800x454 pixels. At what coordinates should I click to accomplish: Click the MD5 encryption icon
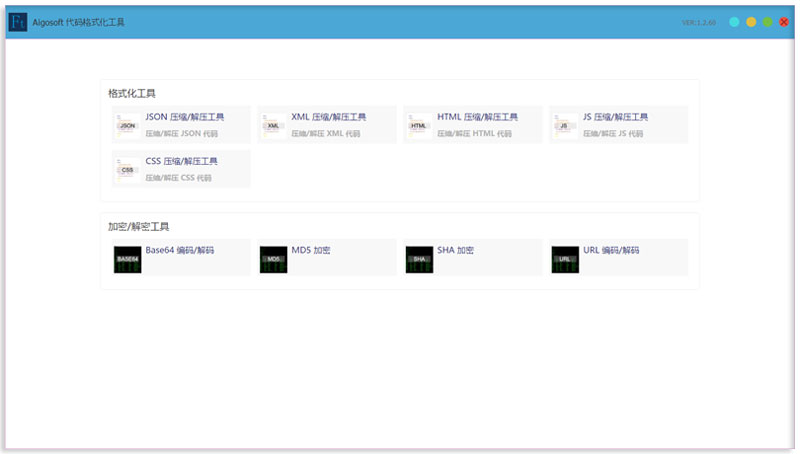click(x=274, y=258)
